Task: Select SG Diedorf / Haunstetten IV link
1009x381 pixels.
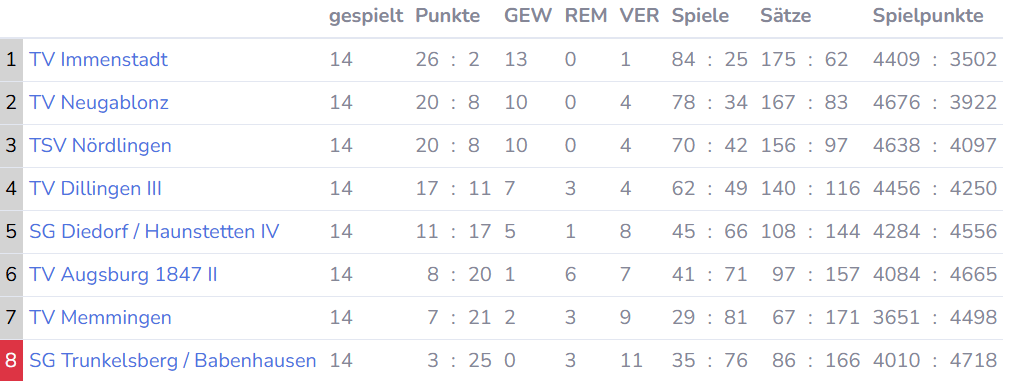Action: pyautogui.click(x=154, y=232)
